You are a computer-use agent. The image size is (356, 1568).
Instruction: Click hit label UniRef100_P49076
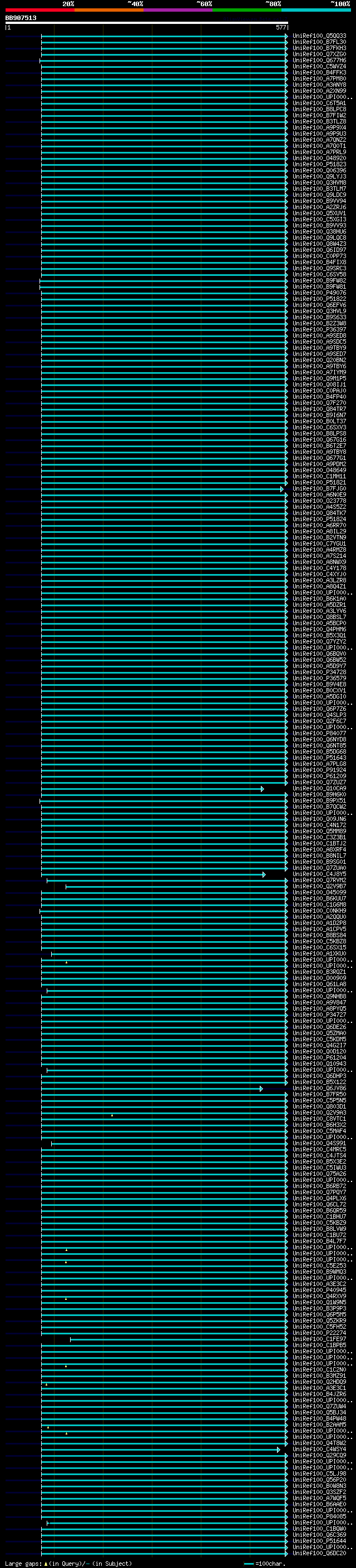point(319,293)
